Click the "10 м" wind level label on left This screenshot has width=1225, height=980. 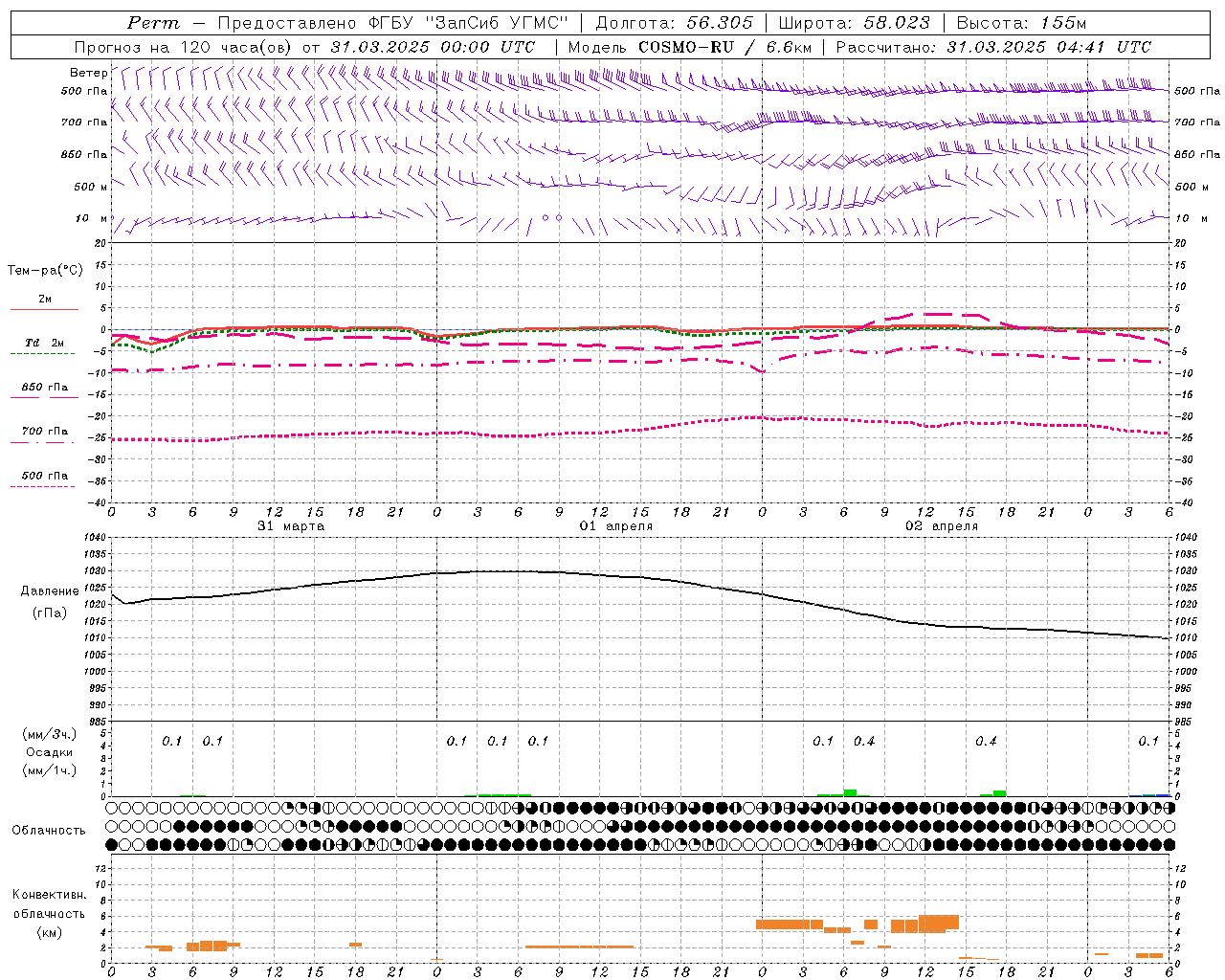click(92, 218)
